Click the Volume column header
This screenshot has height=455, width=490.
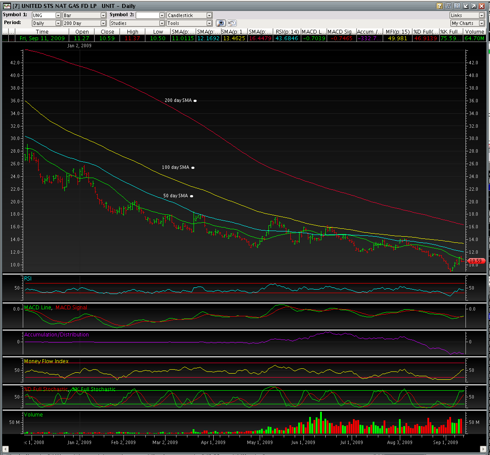pyautogui.click(x=474, y=31)
